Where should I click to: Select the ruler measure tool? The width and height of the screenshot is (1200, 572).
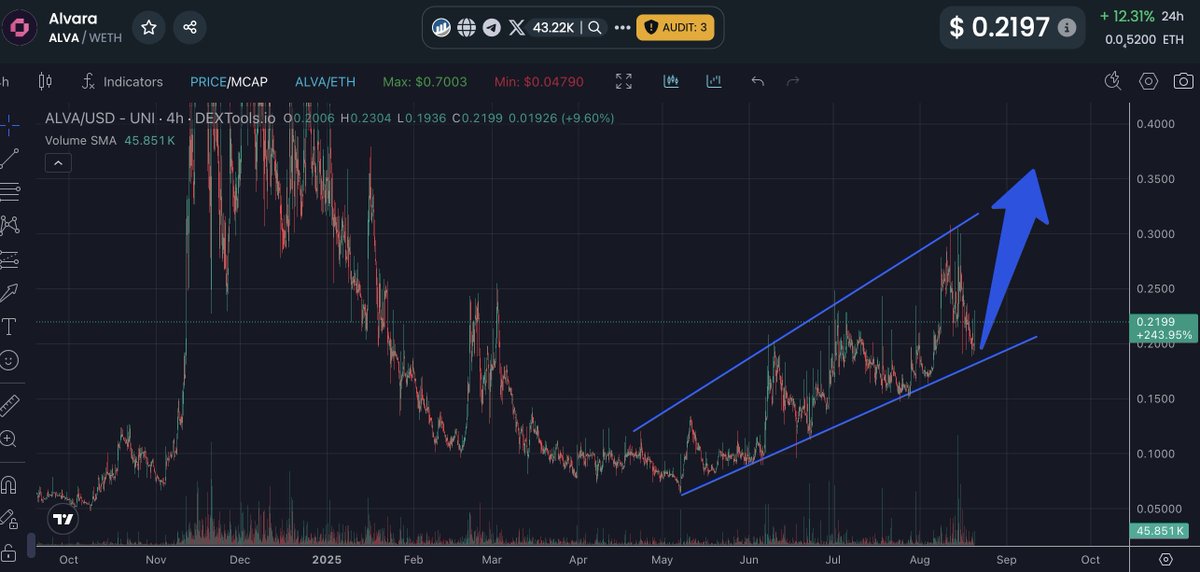pos(9,405)
